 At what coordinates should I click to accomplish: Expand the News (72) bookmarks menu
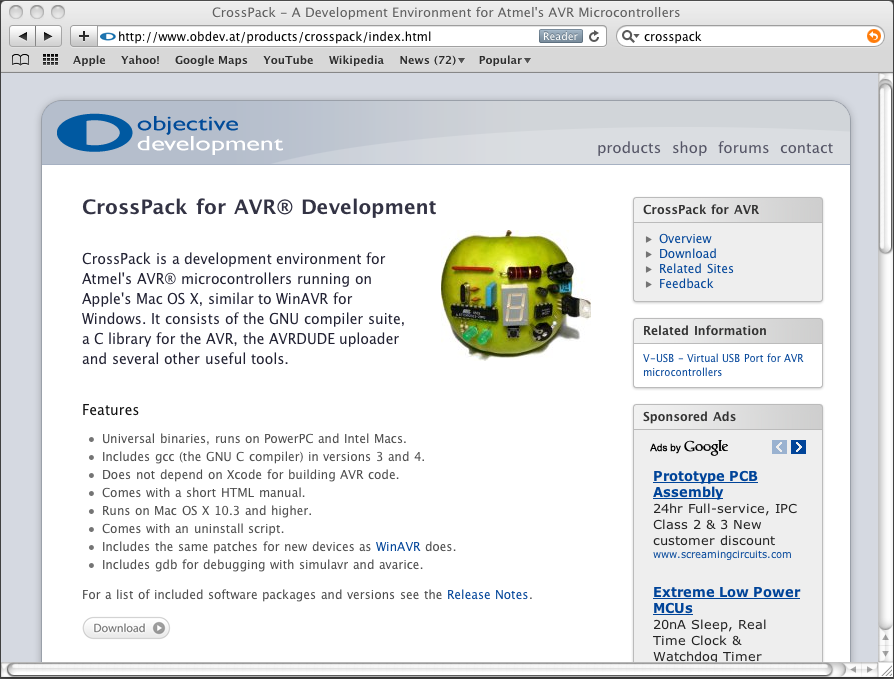(x=432, y=60)
